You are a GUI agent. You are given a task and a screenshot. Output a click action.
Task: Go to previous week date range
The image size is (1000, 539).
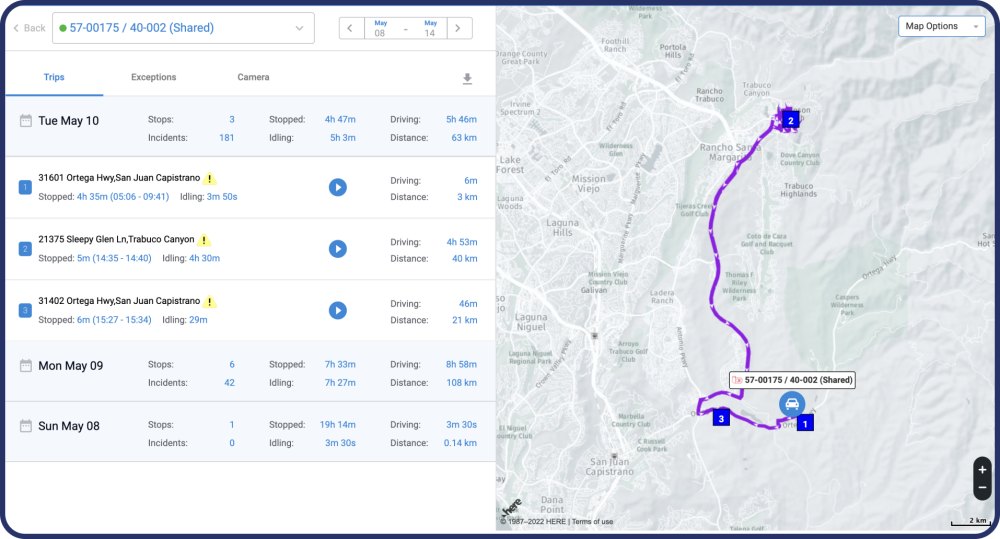(x=351, y=28)
